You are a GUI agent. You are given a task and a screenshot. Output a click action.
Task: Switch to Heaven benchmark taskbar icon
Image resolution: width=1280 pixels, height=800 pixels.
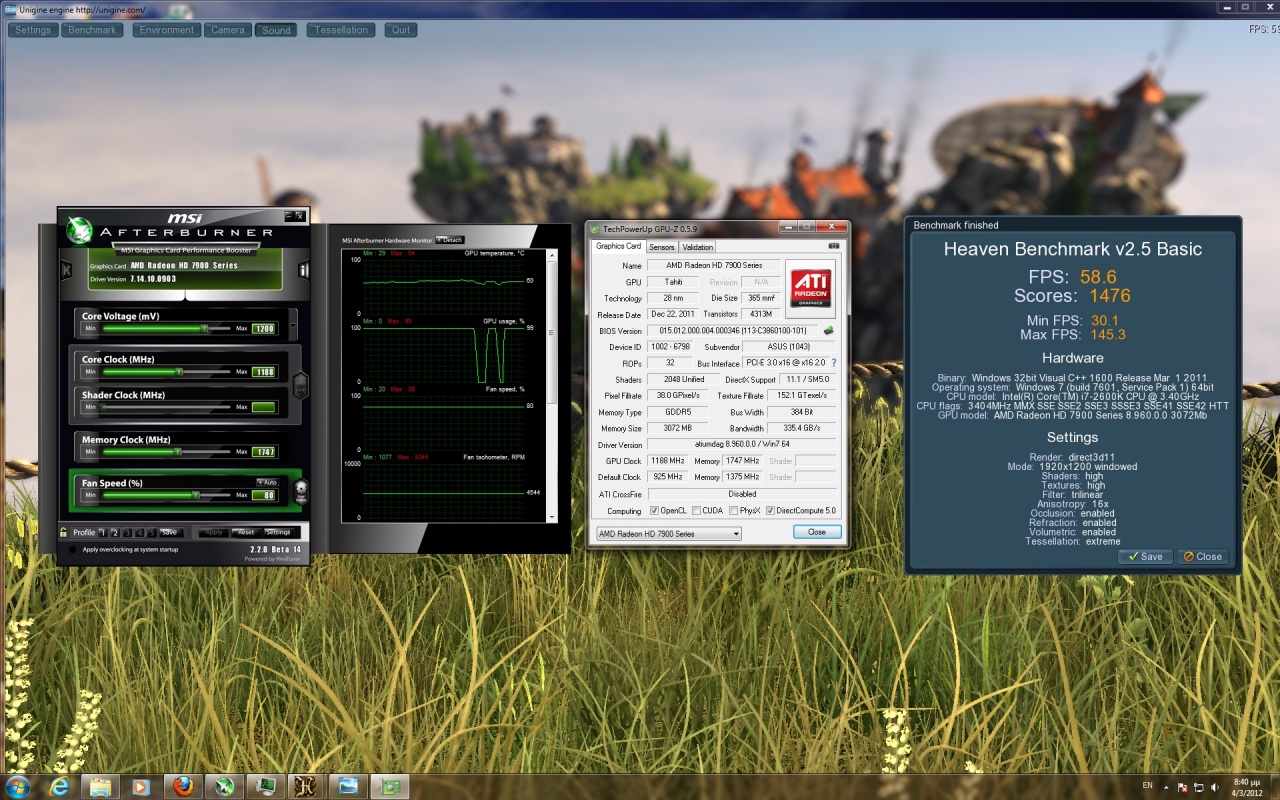[x=305, y=787]
